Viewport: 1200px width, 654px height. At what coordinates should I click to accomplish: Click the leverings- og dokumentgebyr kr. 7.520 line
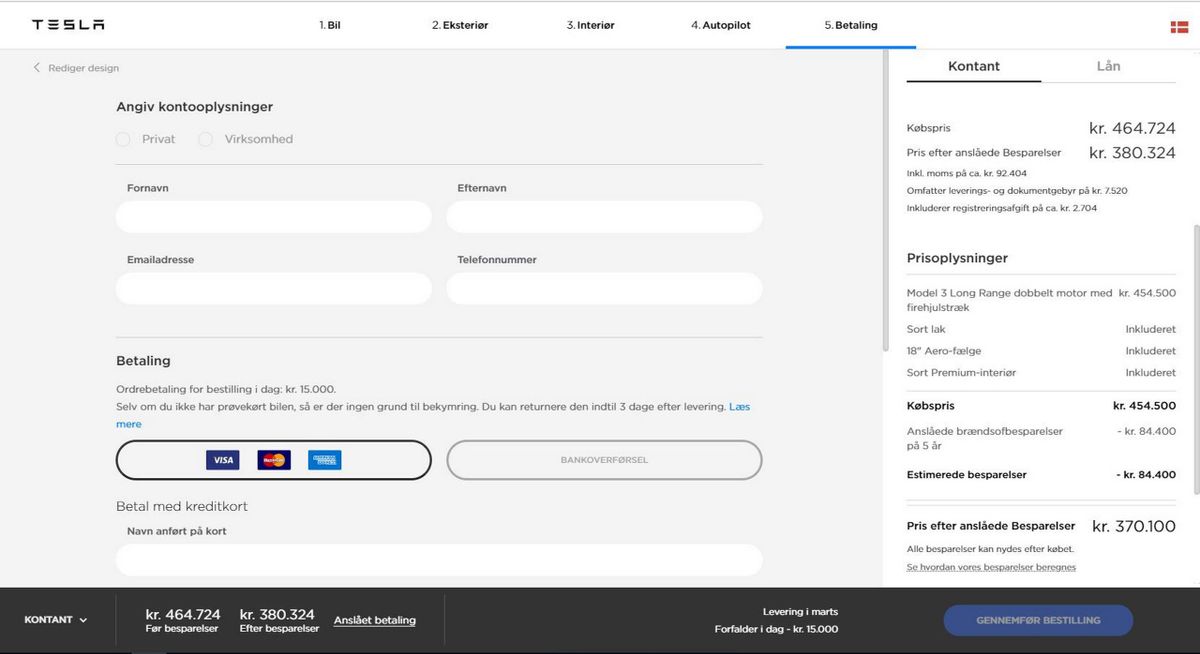pos(1017,190)
